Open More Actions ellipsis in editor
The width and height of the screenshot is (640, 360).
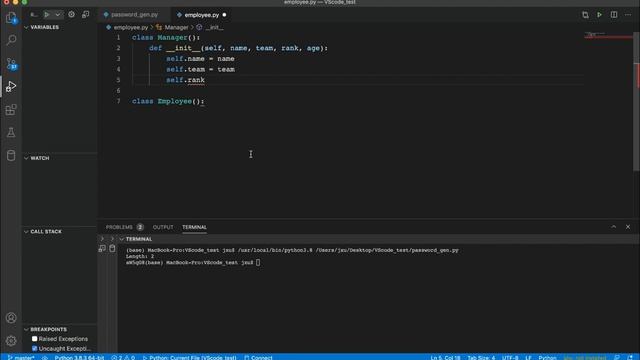coord(628,15)
